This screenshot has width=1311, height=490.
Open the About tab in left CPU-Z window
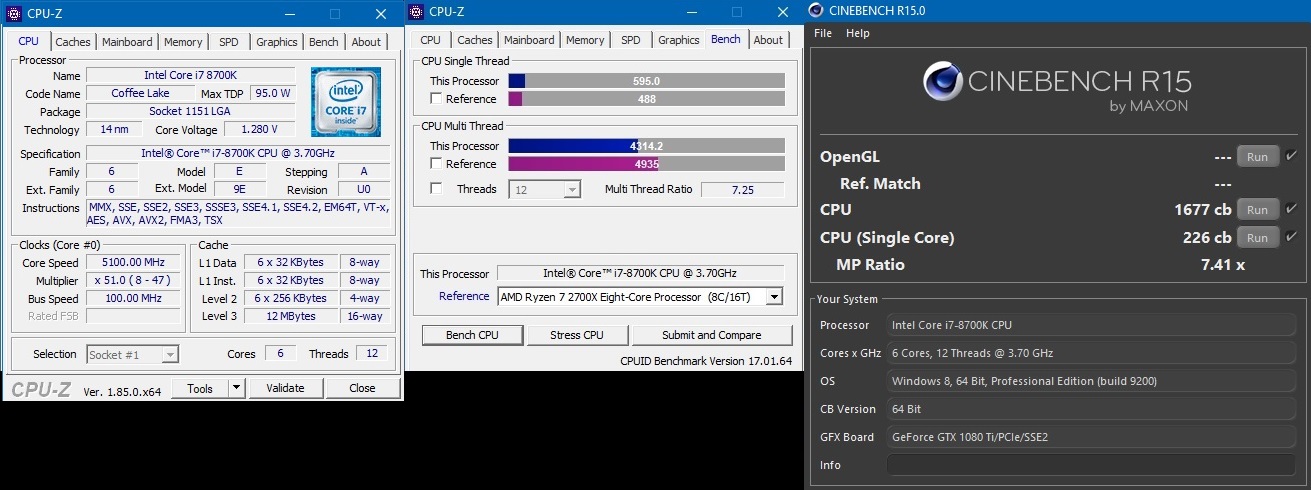(x=366, y=42)
